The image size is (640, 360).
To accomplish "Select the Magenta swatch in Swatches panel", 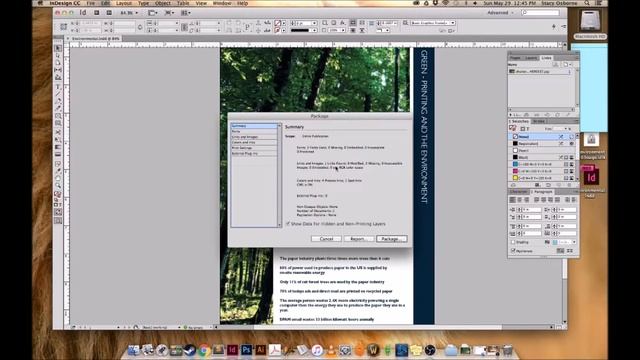I will tap(542, 171).
